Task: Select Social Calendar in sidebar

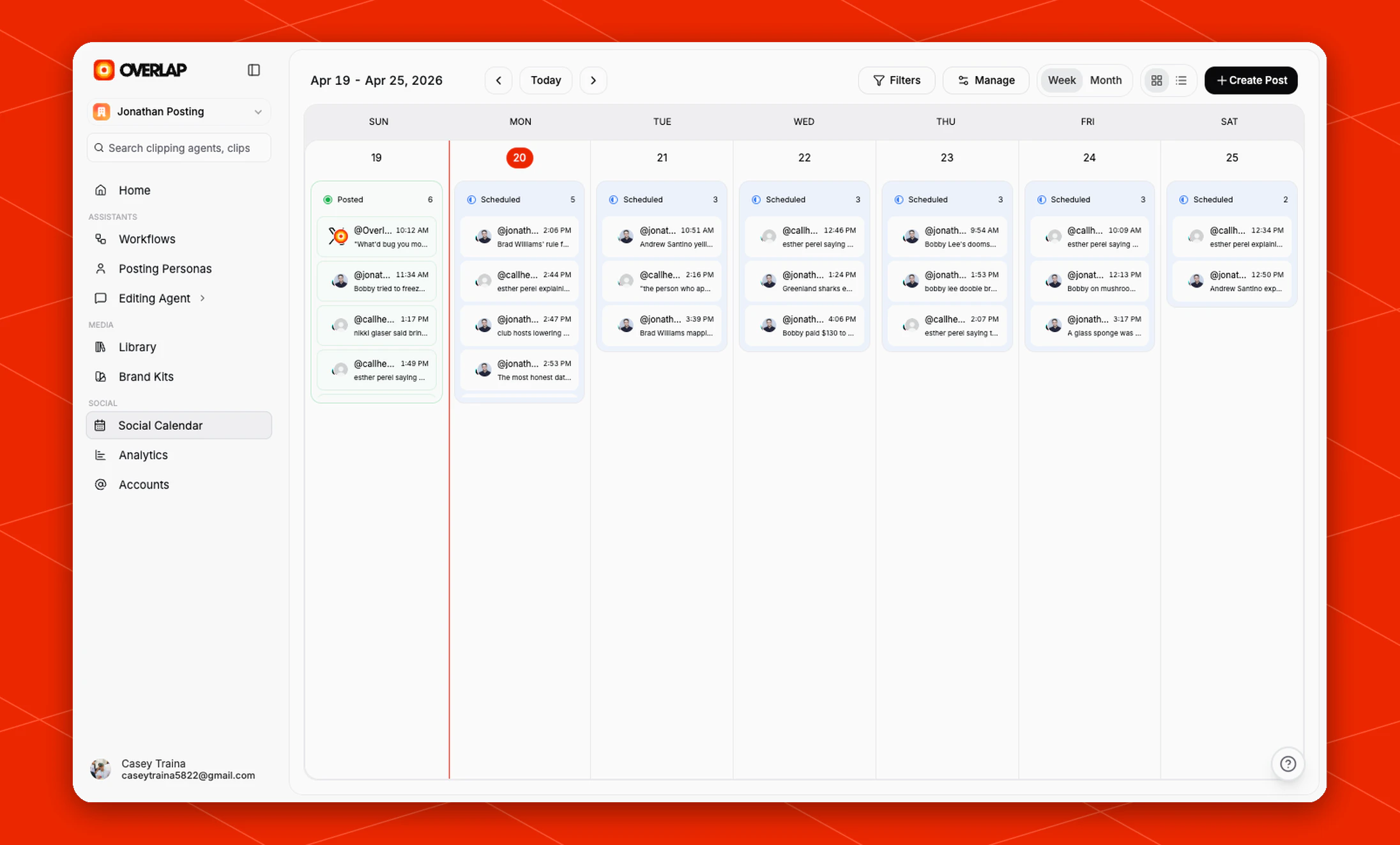Action: coord(179,425)
